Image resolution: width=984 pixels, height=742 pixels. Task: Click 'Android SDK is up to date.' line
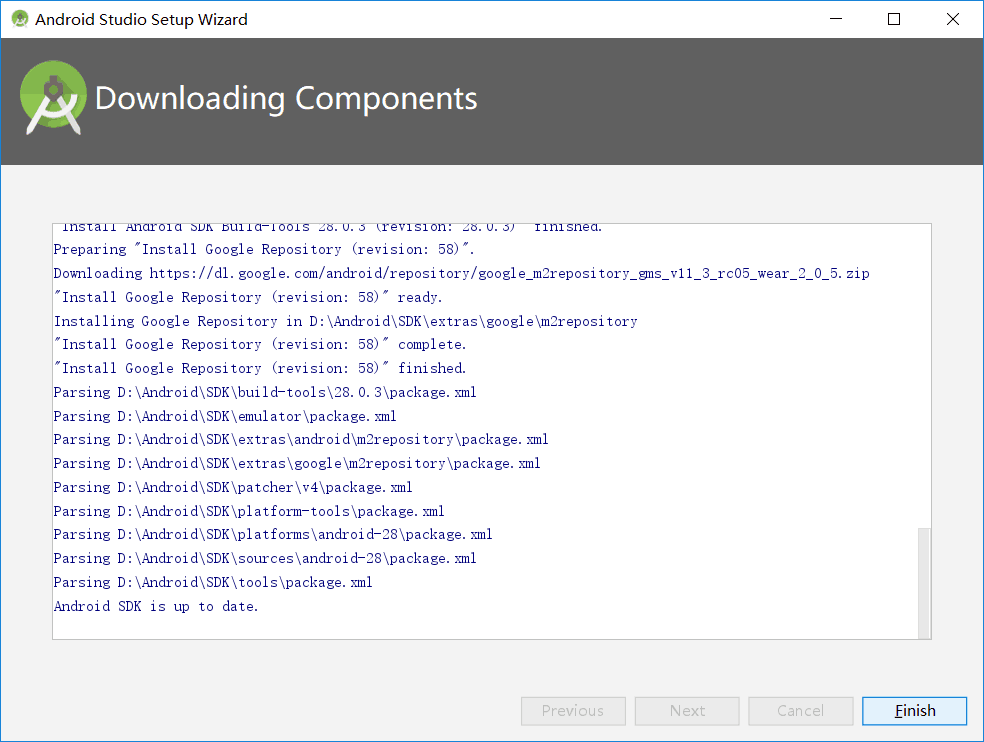pyautogui.click(x=156, y=606)
